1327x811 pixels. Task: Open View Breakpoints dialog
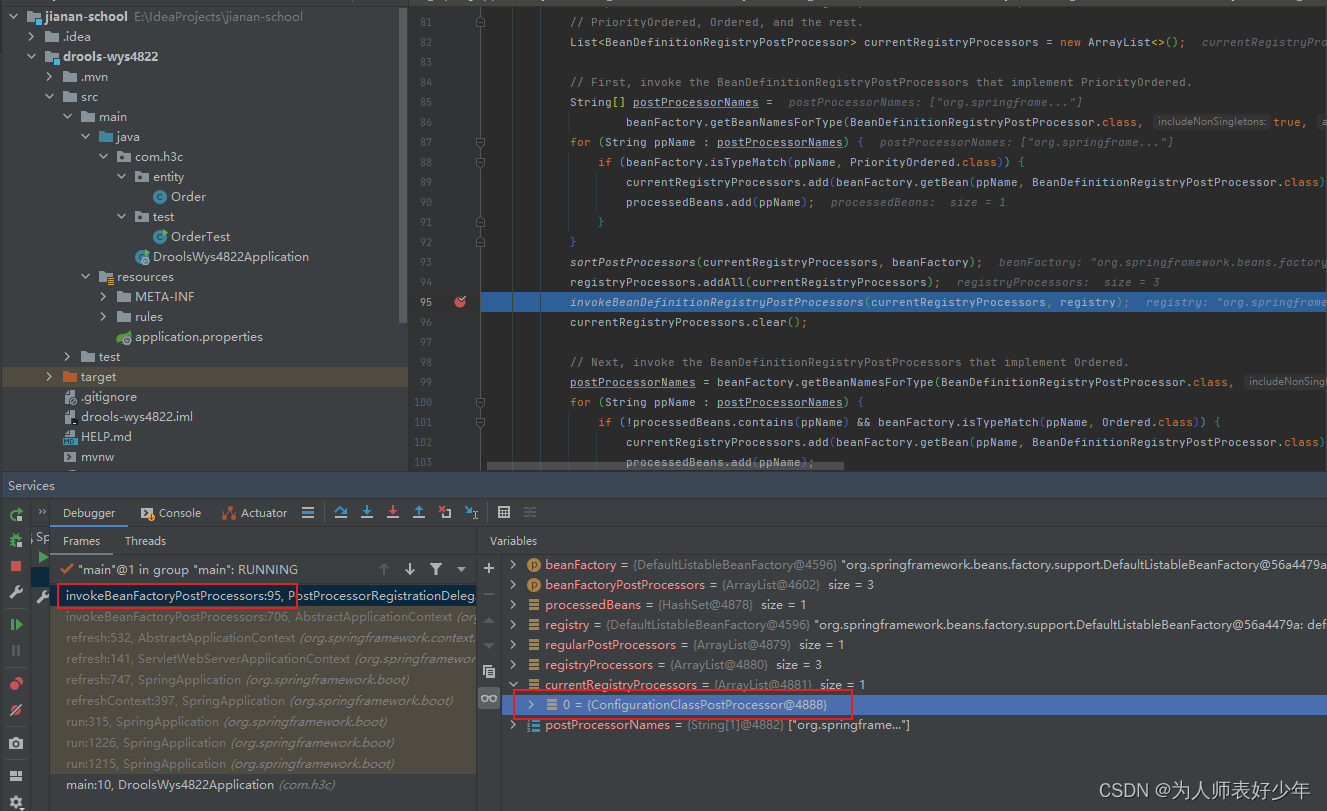(x=16, y=684)
